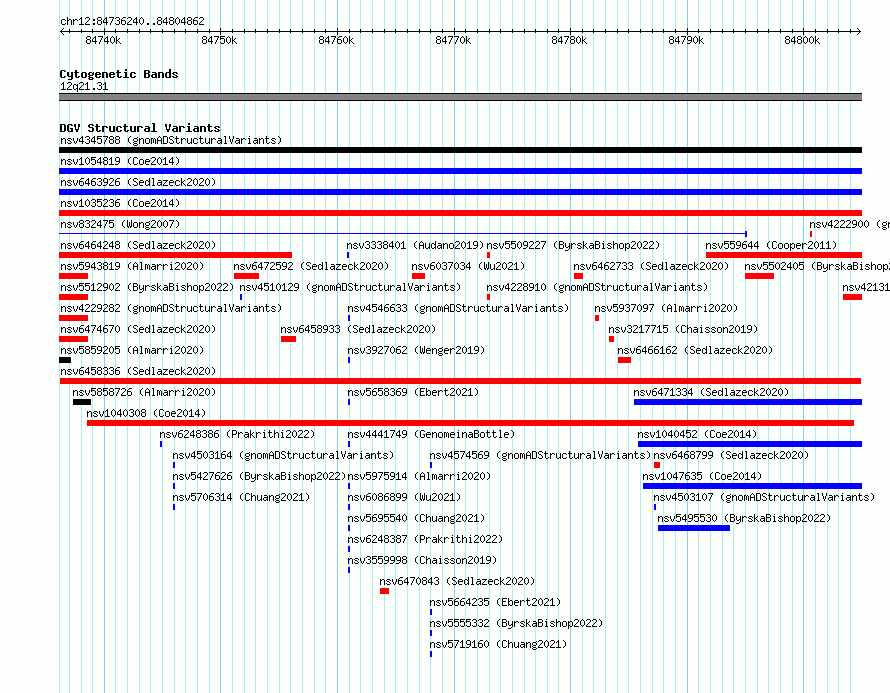Open nsv5858726 (Almarri2020) variant
Screen dimensions: 890x693
[x=144, y=392]
